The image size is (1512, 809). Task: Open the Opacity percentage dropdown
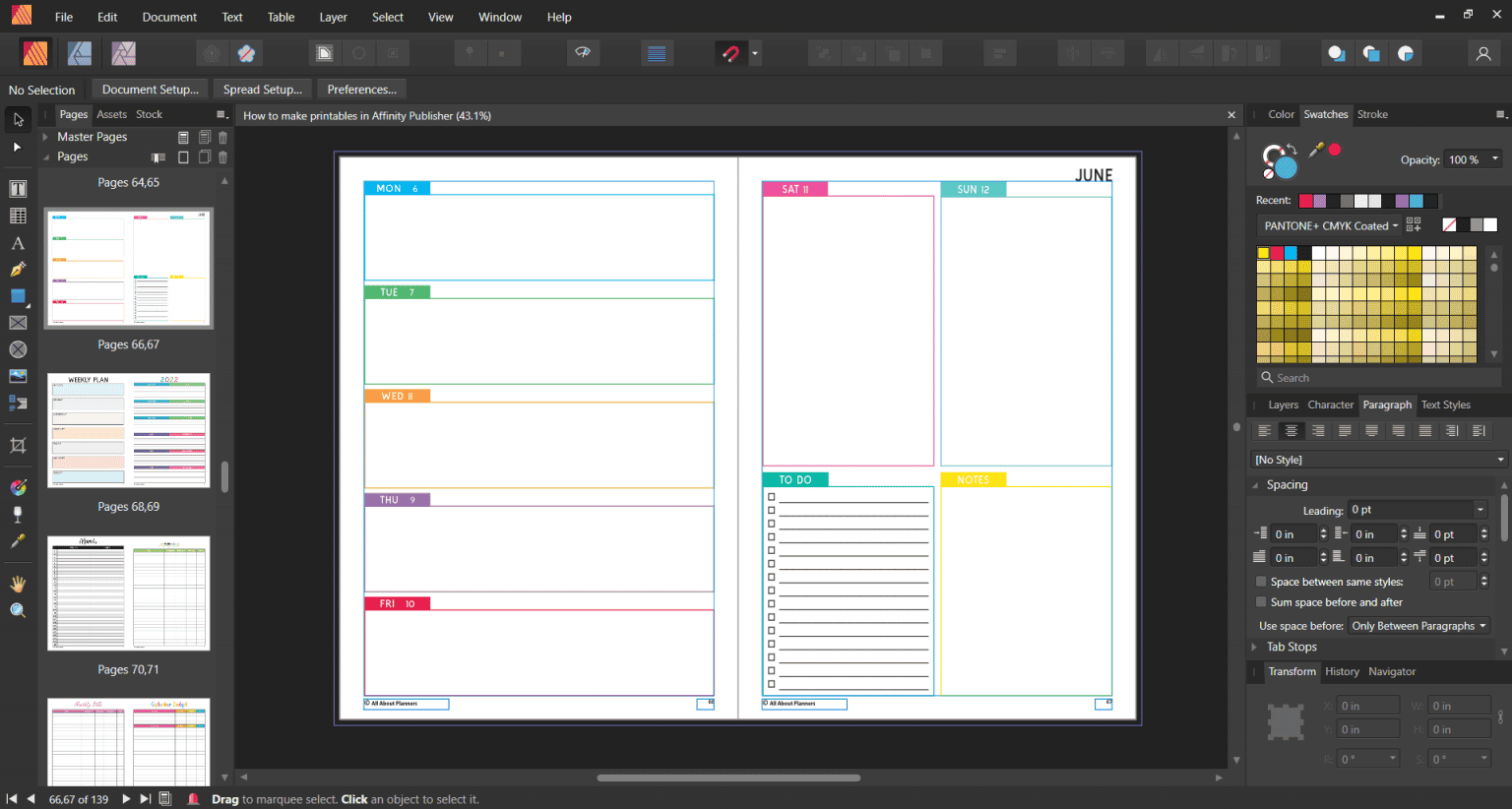click(x=1495, y=159)
